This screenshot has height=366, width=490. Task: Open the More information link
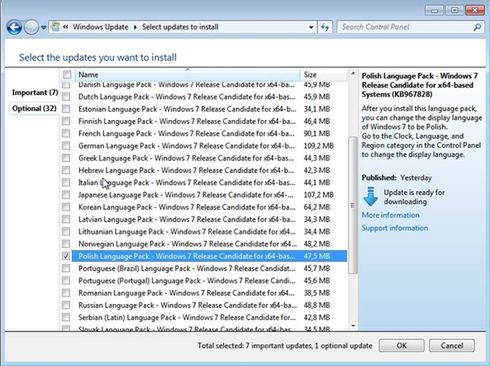[390, 215]
